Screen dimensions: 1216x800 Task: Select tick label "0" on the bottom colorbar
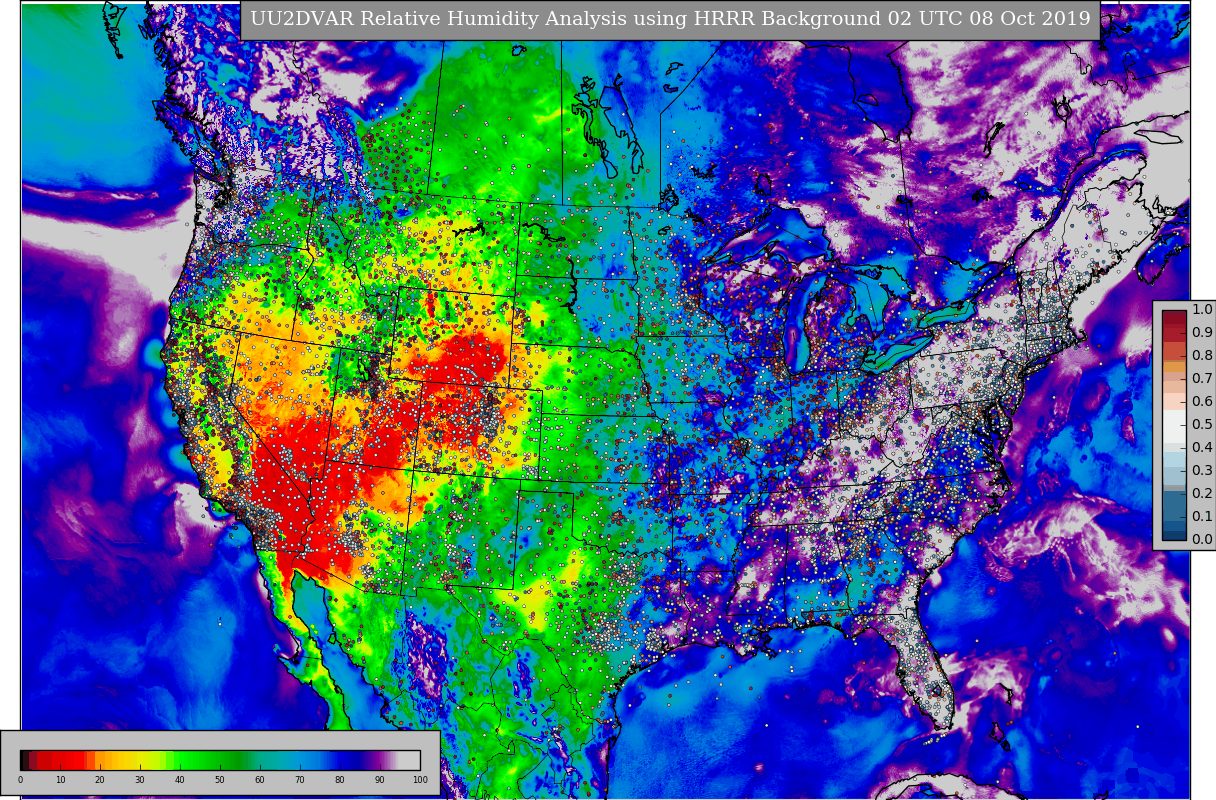click(20, 780)
